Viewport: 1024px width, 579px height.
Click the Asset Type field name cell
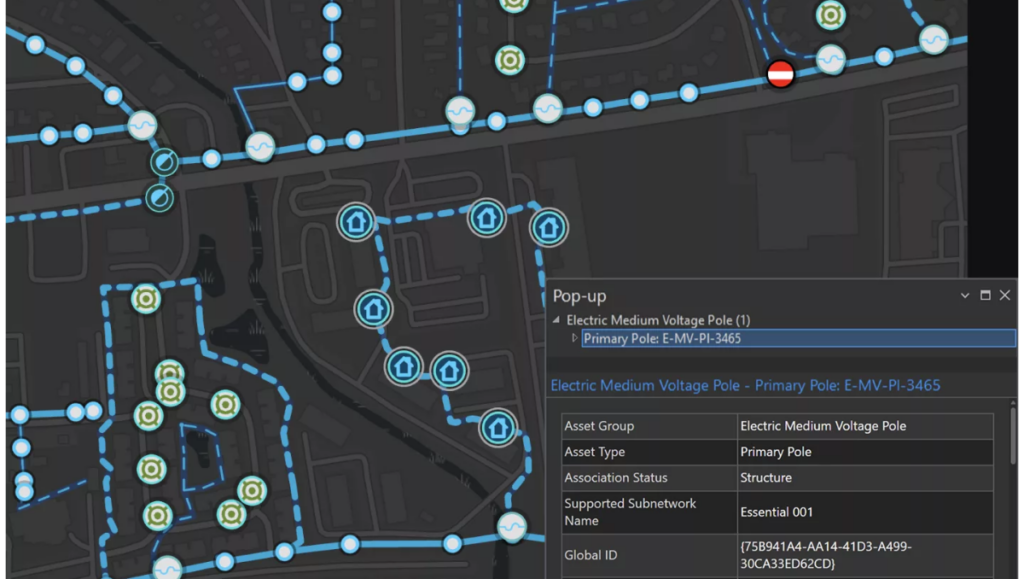649,452
